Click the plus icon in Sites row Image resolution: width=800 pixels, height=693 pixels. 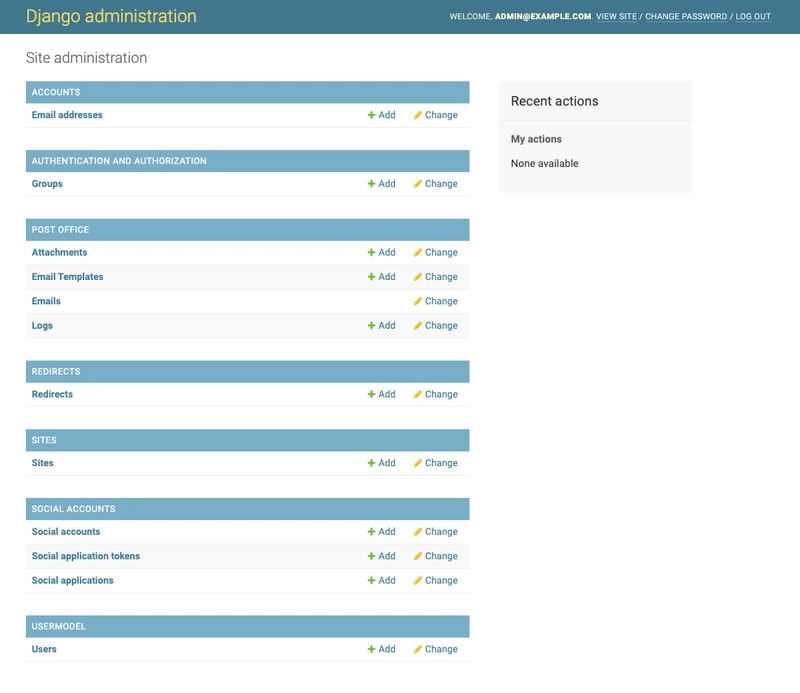[371, 463]
